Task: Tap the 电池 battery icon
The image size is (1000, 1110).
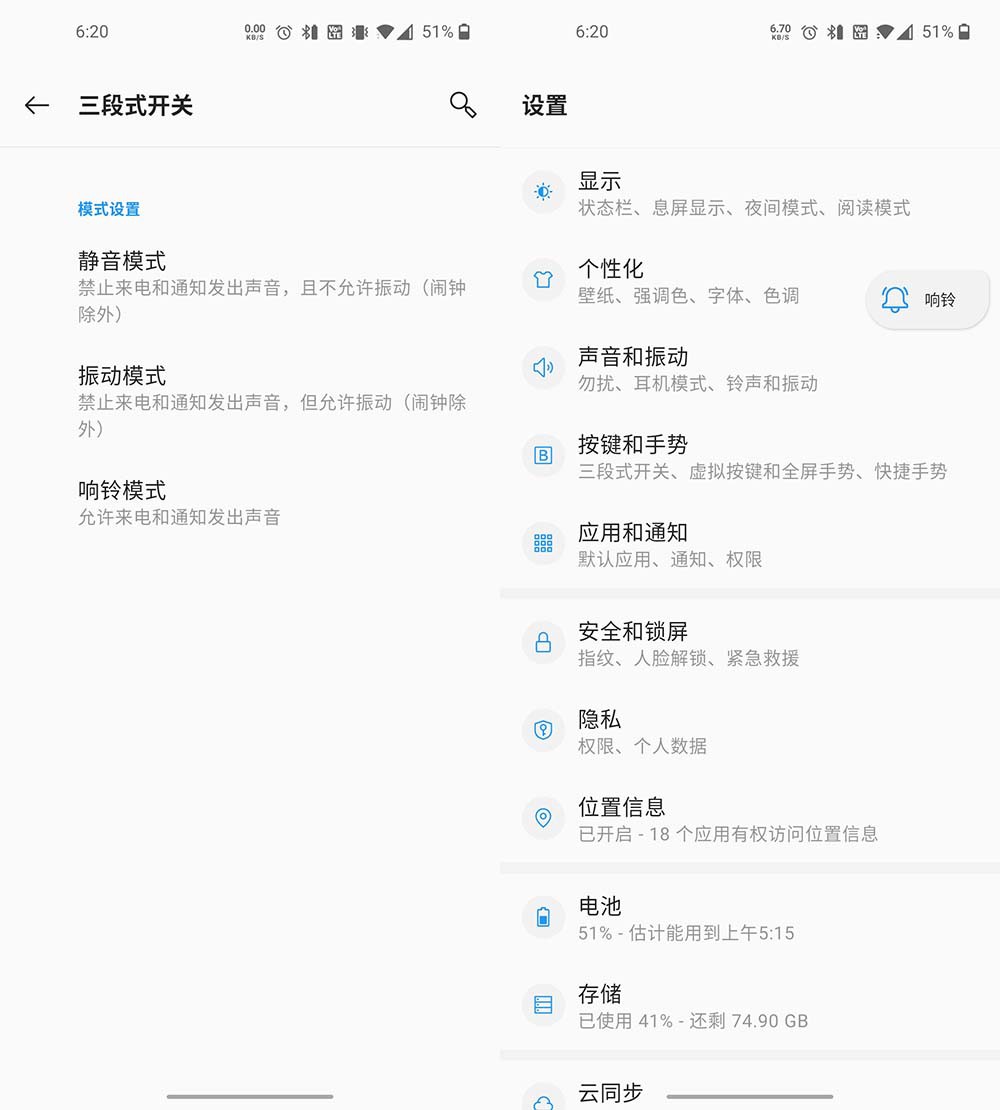Action: point(543,917)
